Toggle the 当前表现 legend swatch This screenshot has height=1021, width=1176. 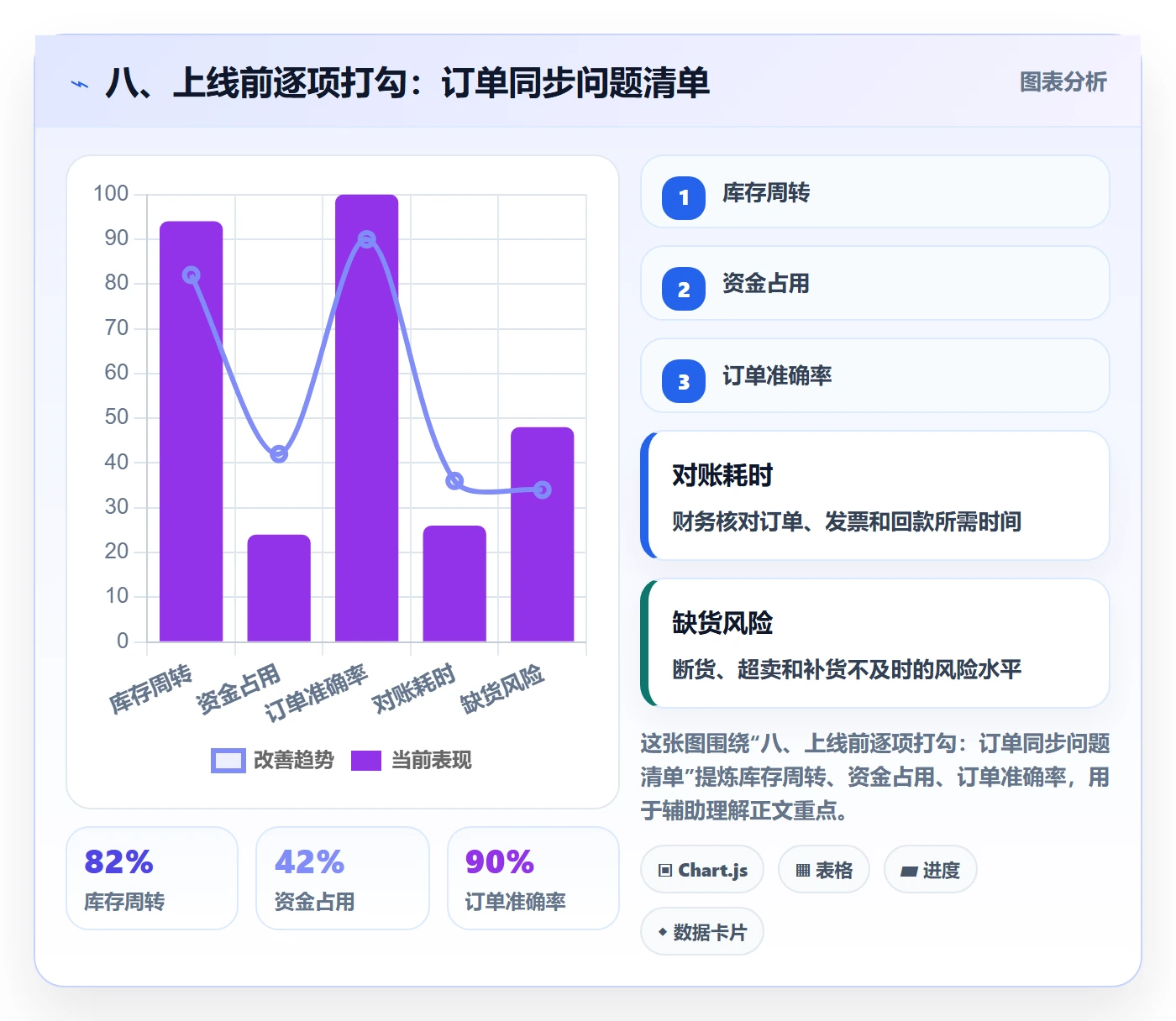click(x=366, y=760)
